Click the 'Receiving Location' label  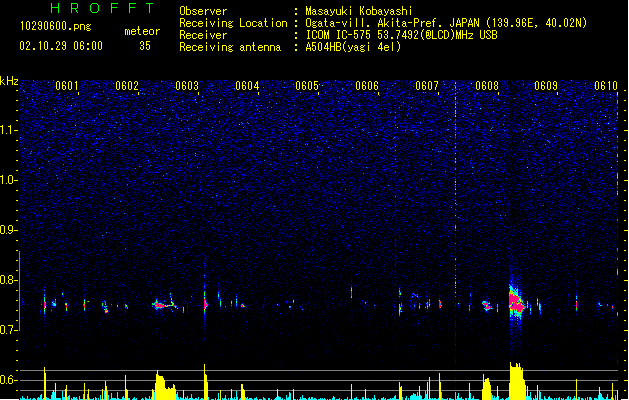[233, 23]
